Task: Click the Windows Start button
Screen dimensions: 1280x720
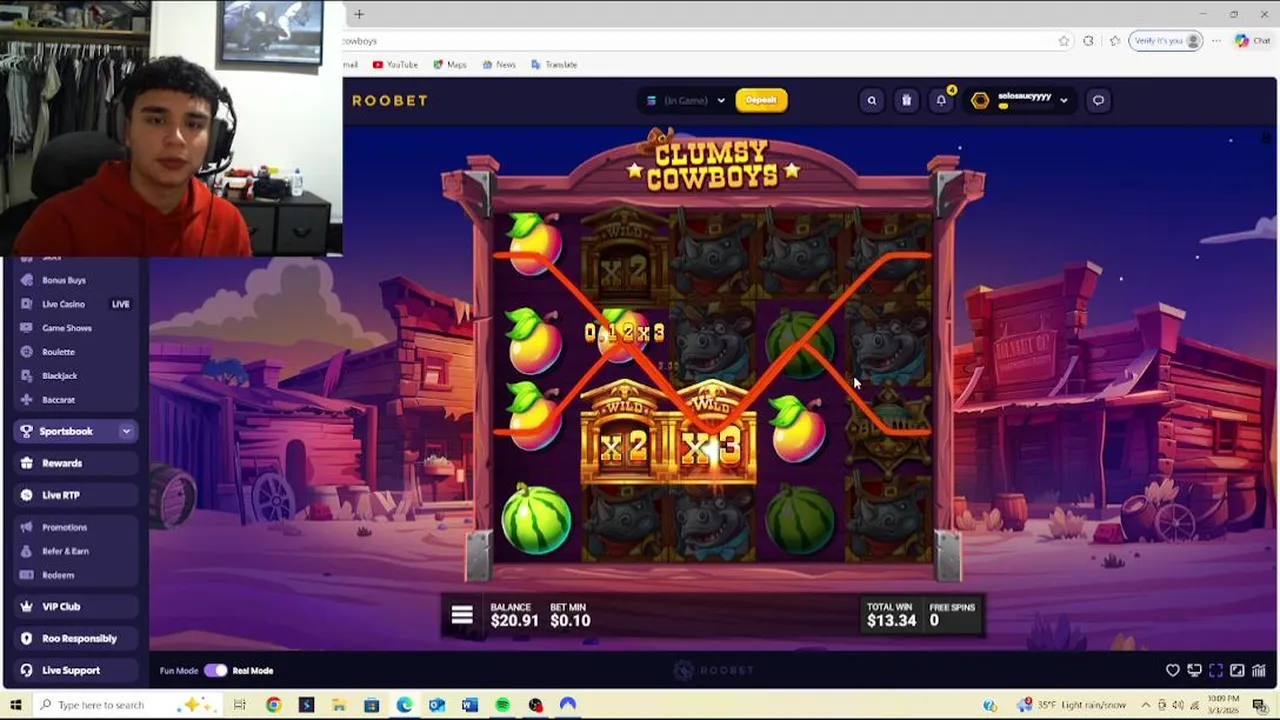Action: coord(15,705)
